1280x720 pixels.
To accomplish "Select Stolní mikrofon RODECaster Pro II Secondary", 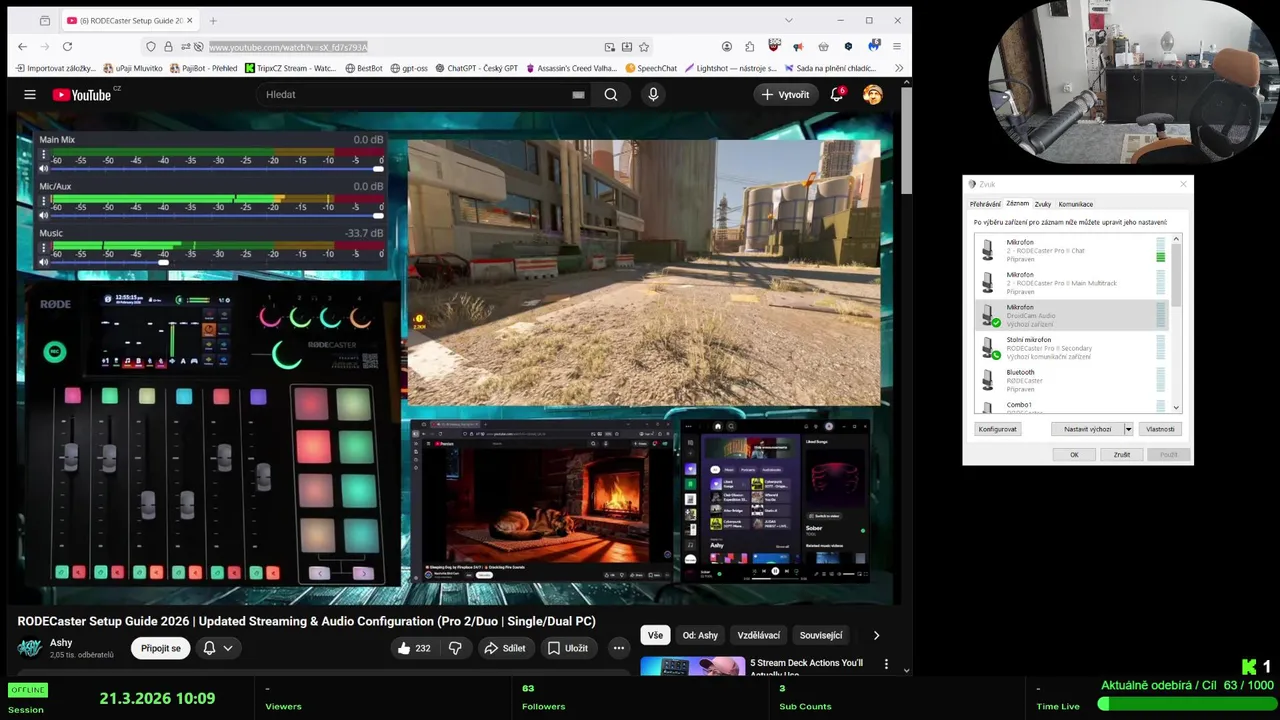I will click(1070, 348).
